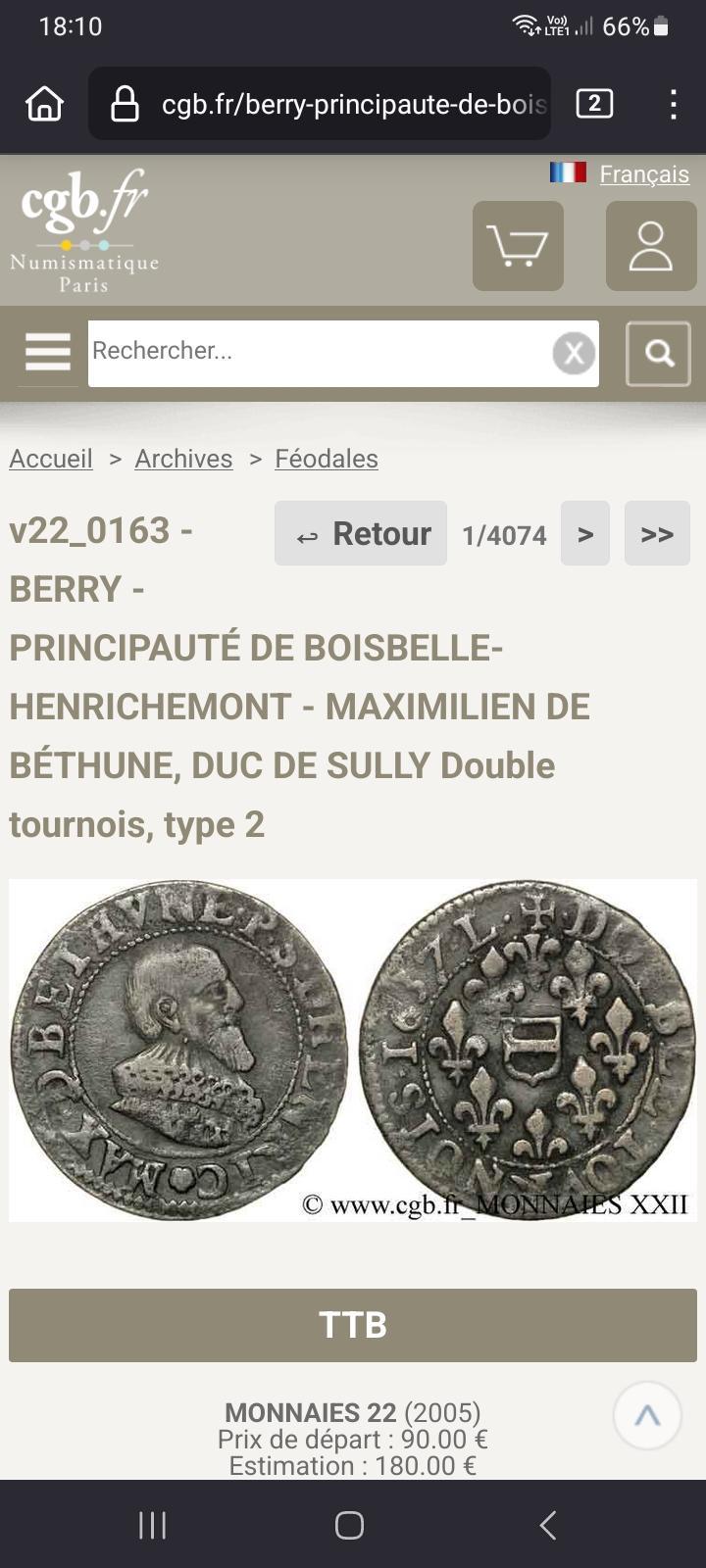The image size is (706, 1568).
Task: Click the magnifier search button
Action: [659, 353]
